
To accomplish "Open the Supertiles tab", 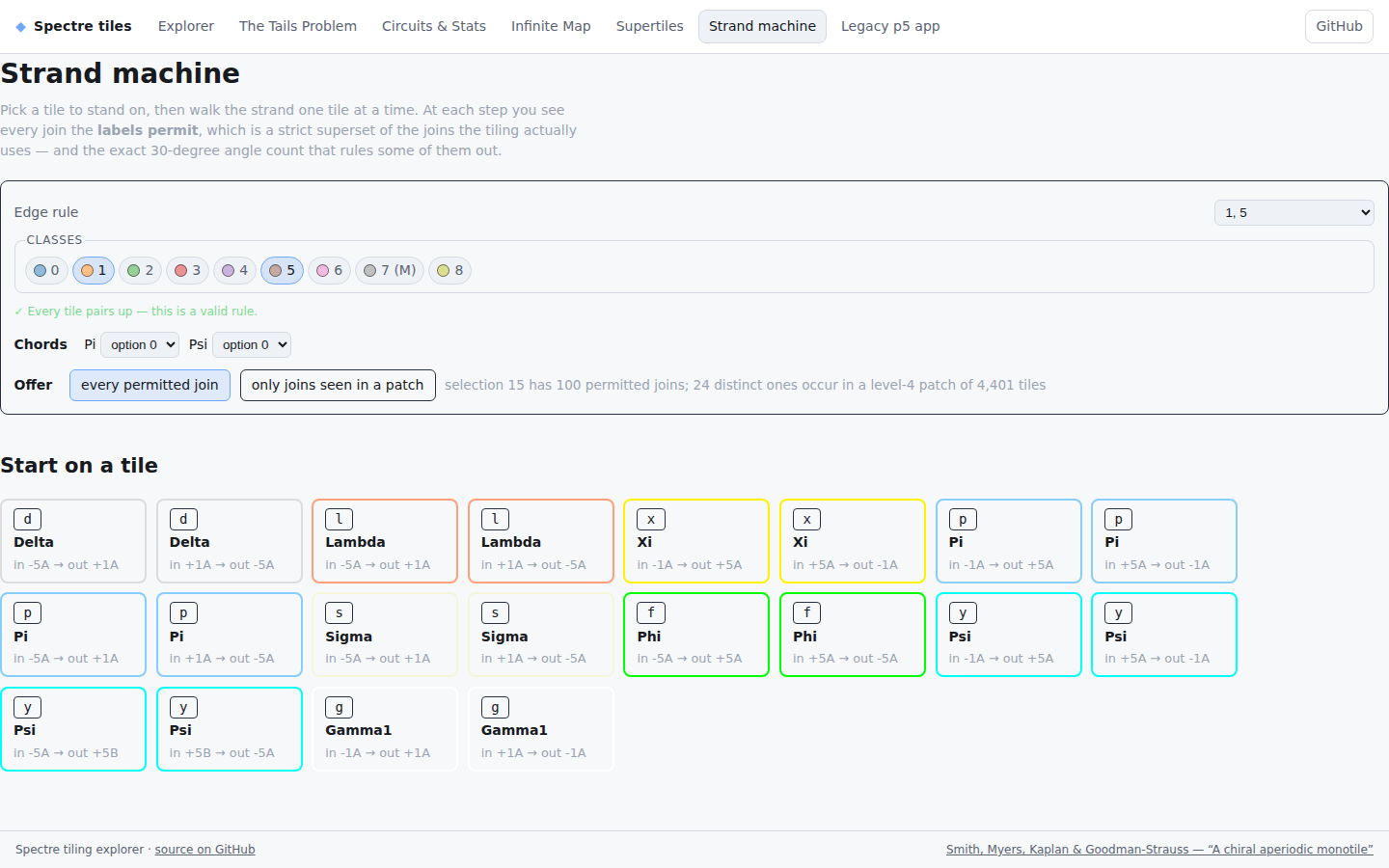I will coord(650,26).
